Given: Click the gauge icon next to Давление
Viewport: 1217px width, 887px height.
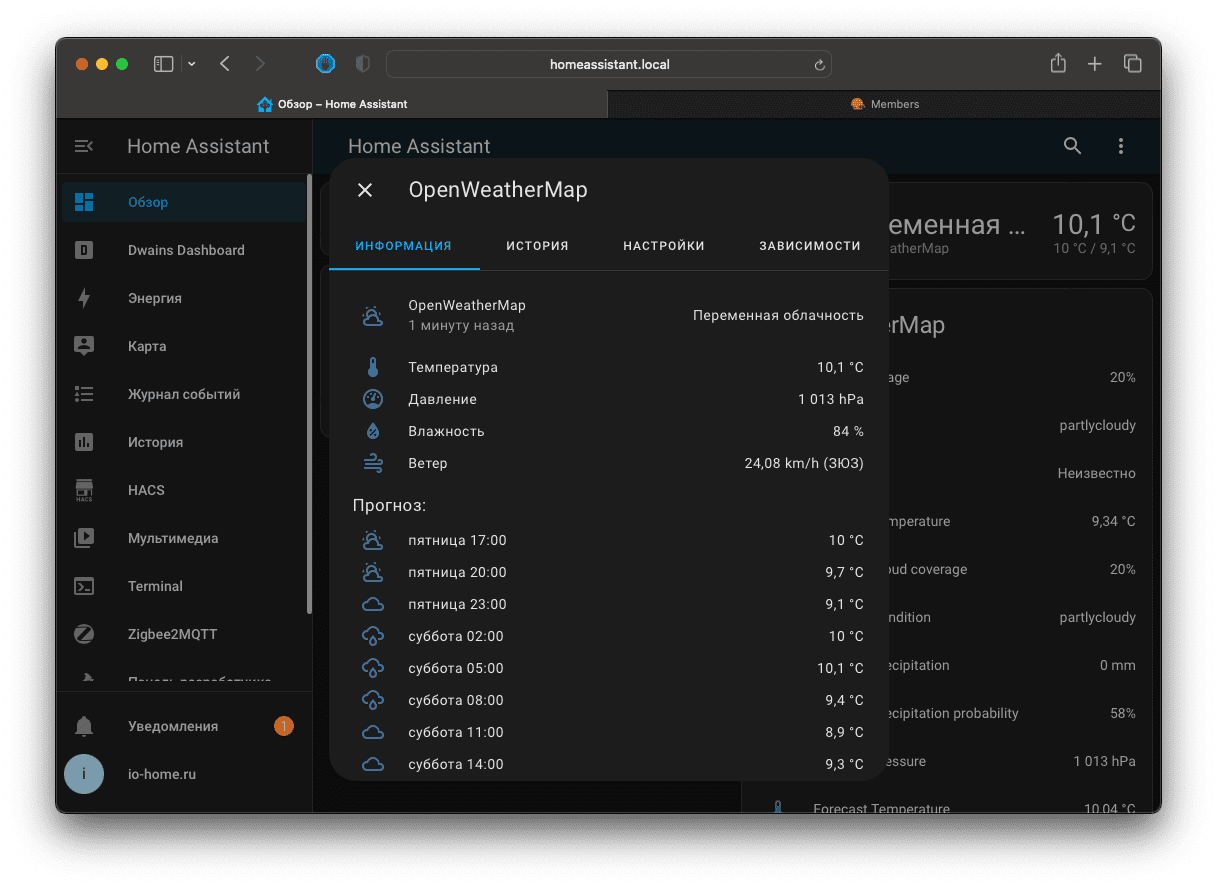Looking at the screenshot, I should point(372,399).
